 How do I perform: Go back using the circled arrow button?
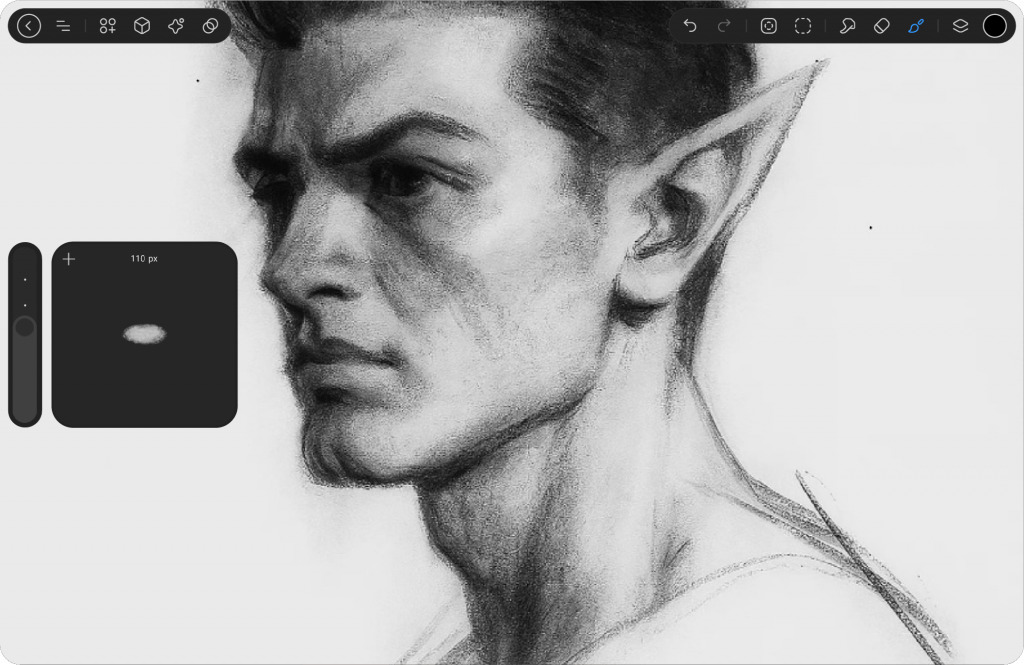pyautogui.click(x=29, y=26)
